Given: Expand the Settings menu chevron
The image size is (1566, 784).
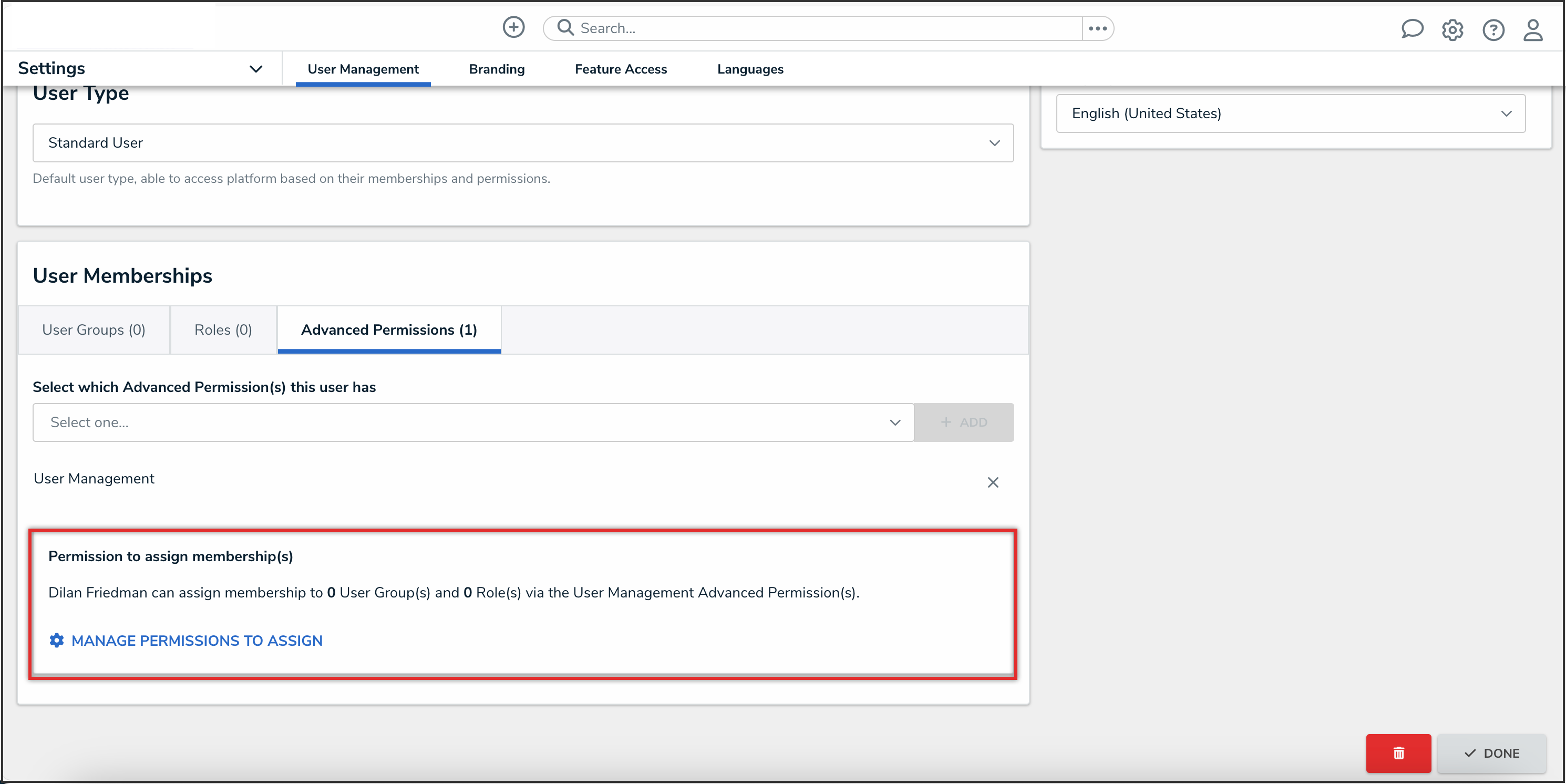Looking at the screenshot, I should coord(256,69).
